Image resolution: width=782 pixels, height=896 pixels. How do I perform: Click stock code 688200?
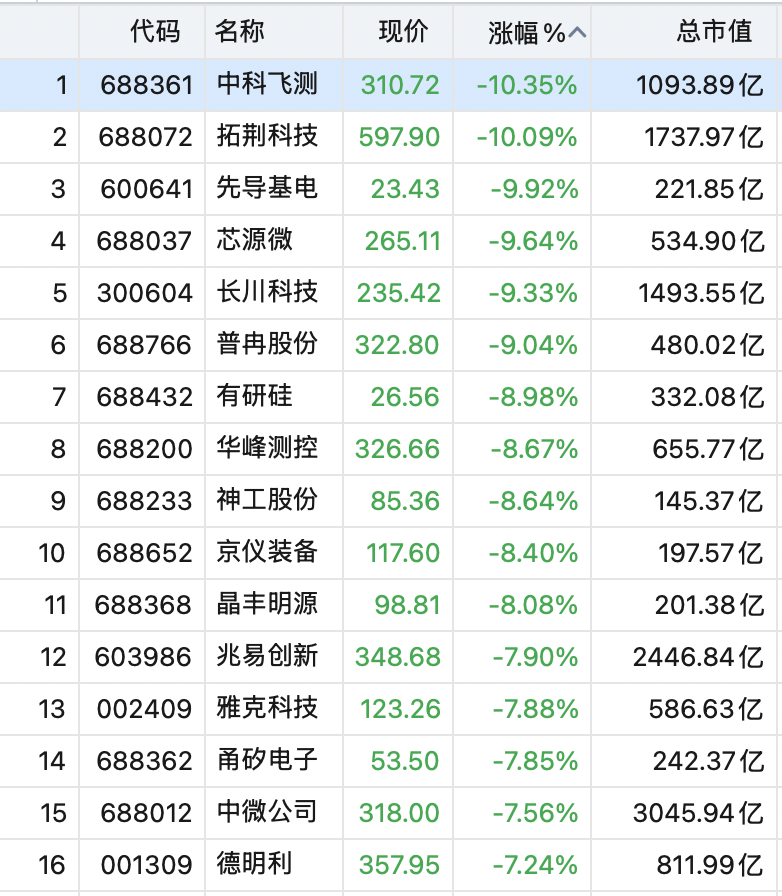coord(145,450)
